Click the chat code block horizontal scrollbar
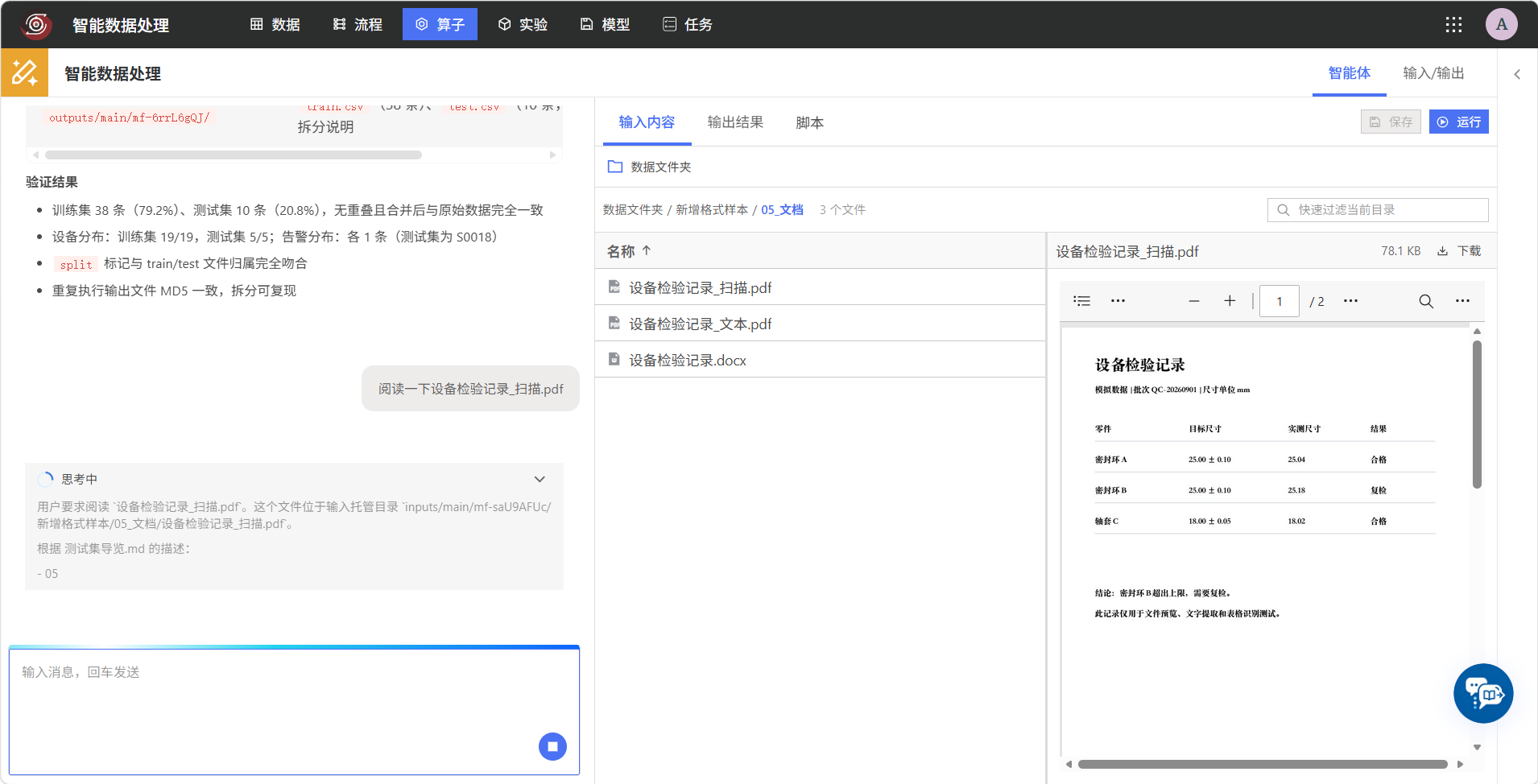 click(234, 155)
